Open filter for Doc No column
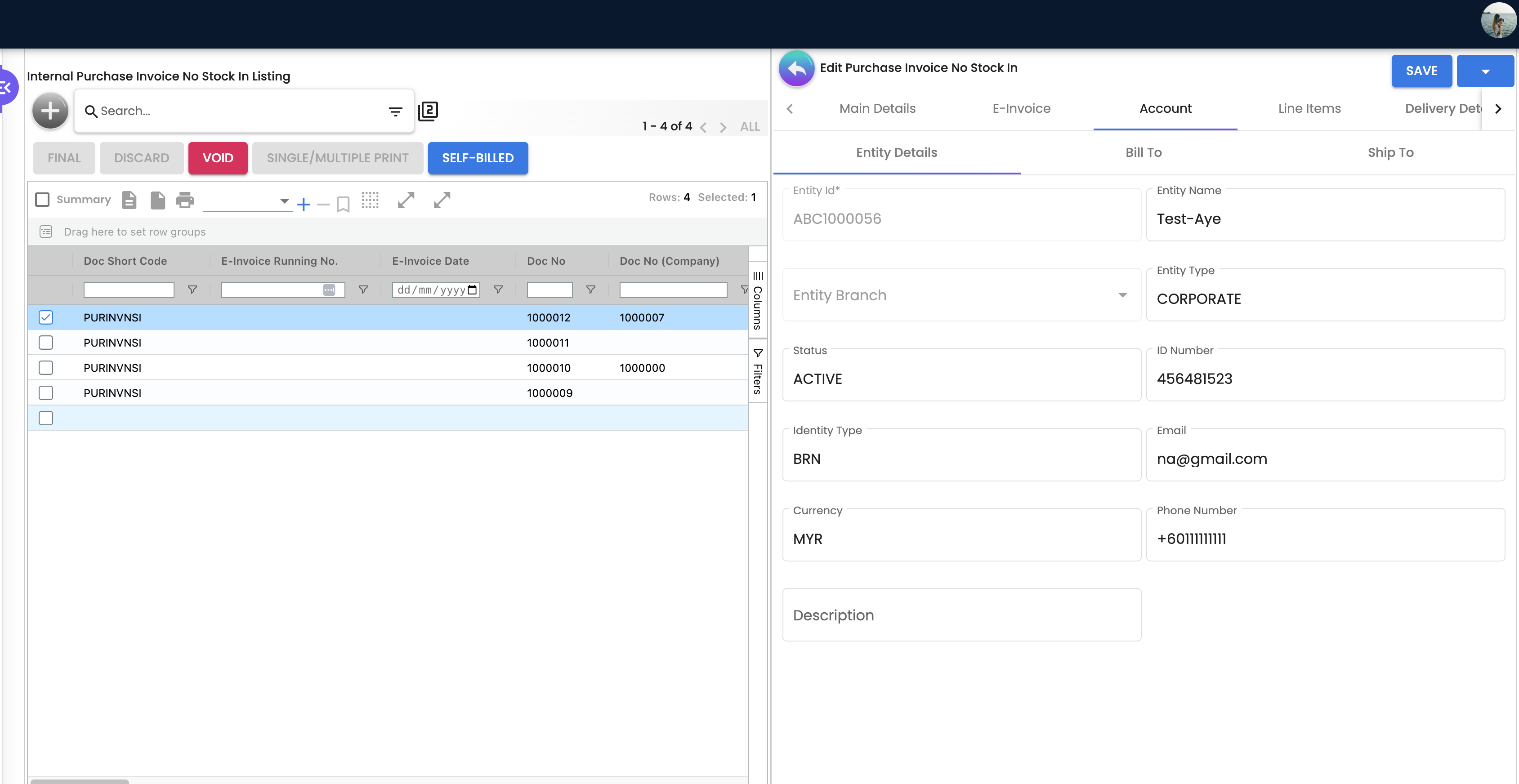 click(x=591, y=290)
